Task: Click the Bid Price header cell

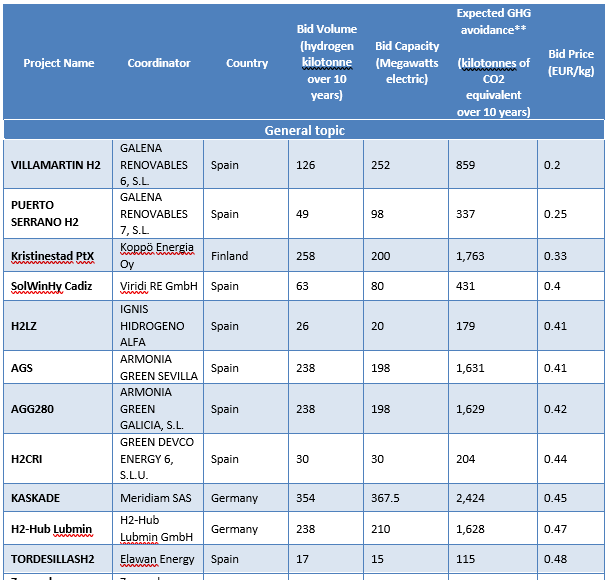Action: (571, 62)
